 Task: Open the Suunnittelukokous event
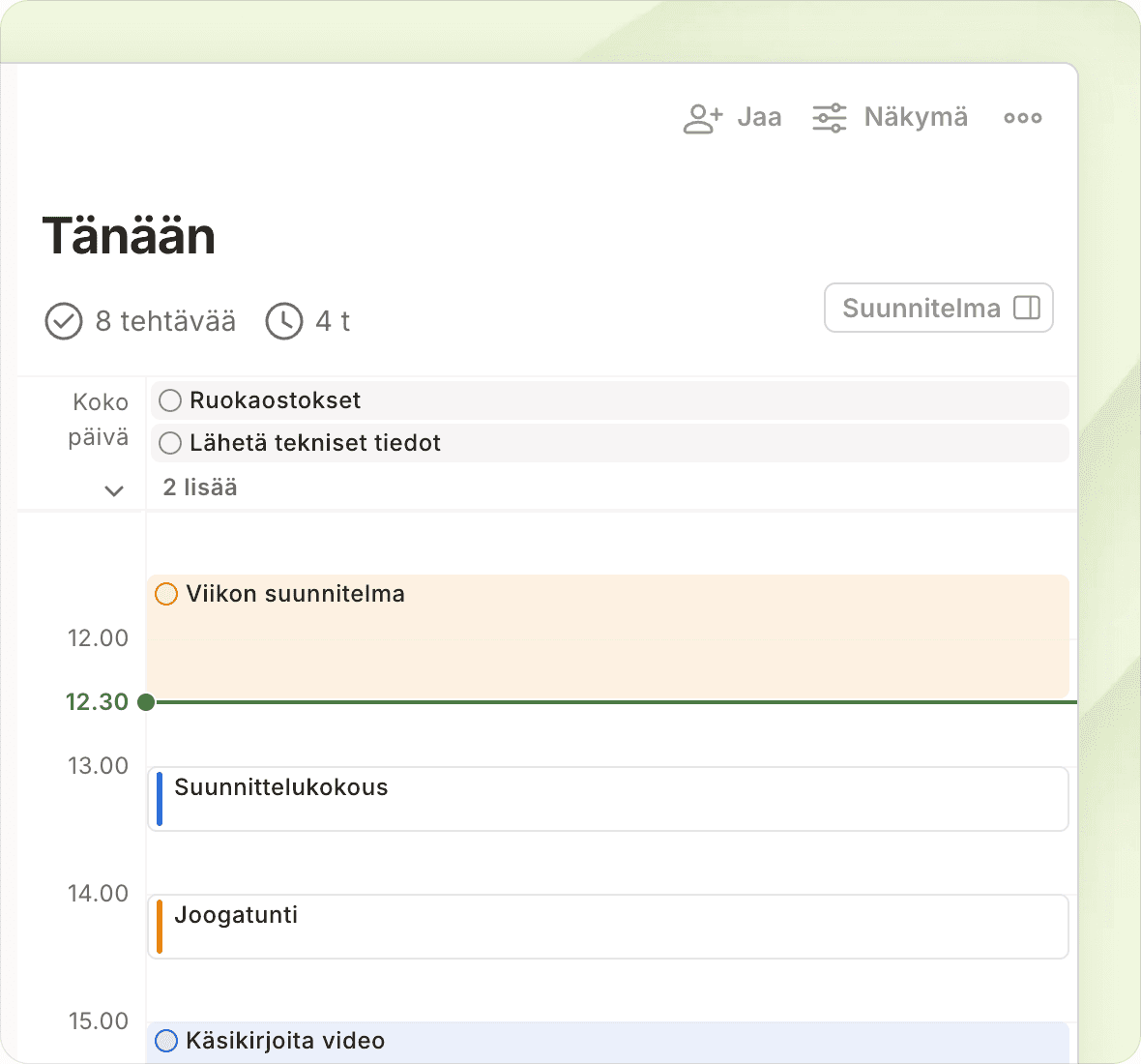coord(609,799)
